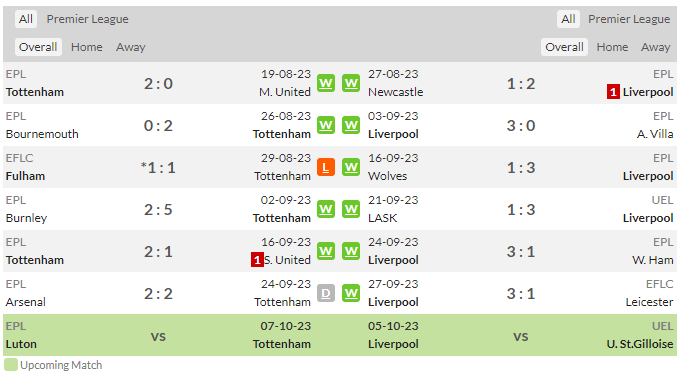Click Liverpool's W badge for Leicester match
682x383 pixels.
pos(351,293)
